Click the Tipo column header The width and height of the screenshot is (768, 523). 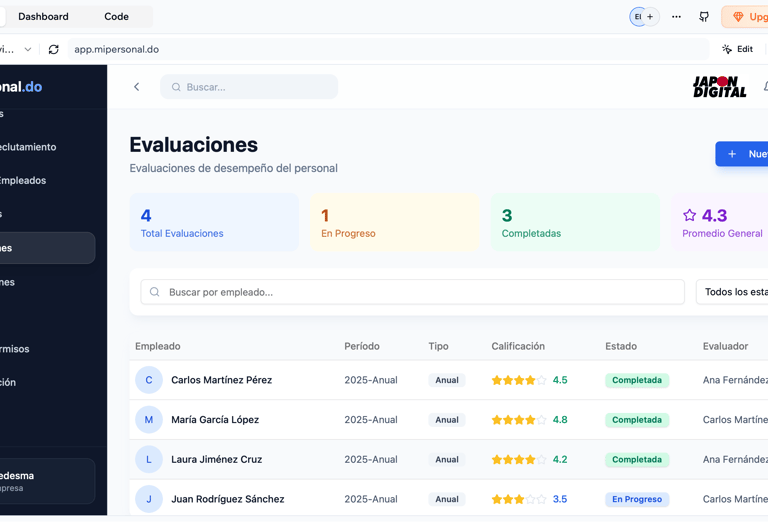click(x=438, y=346)
